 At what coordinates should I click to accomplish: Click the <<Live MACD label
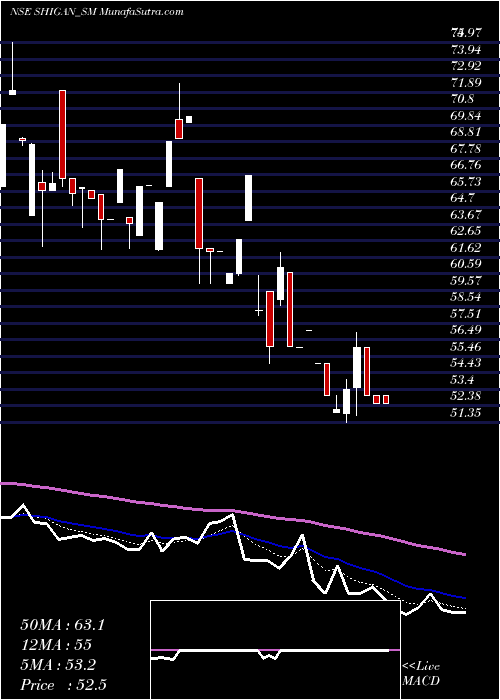421,673
